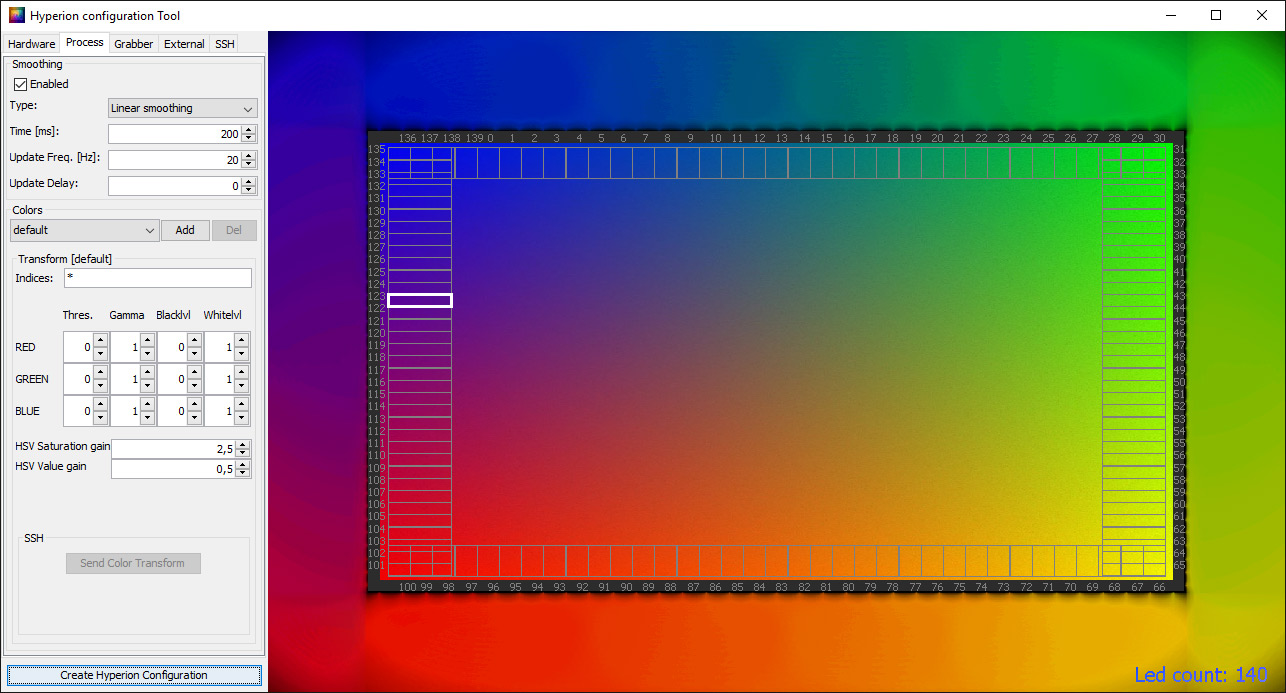1286x693 pixels.
Task: Increase GREEN Thres. with up arrow
Action: [99, 373]
